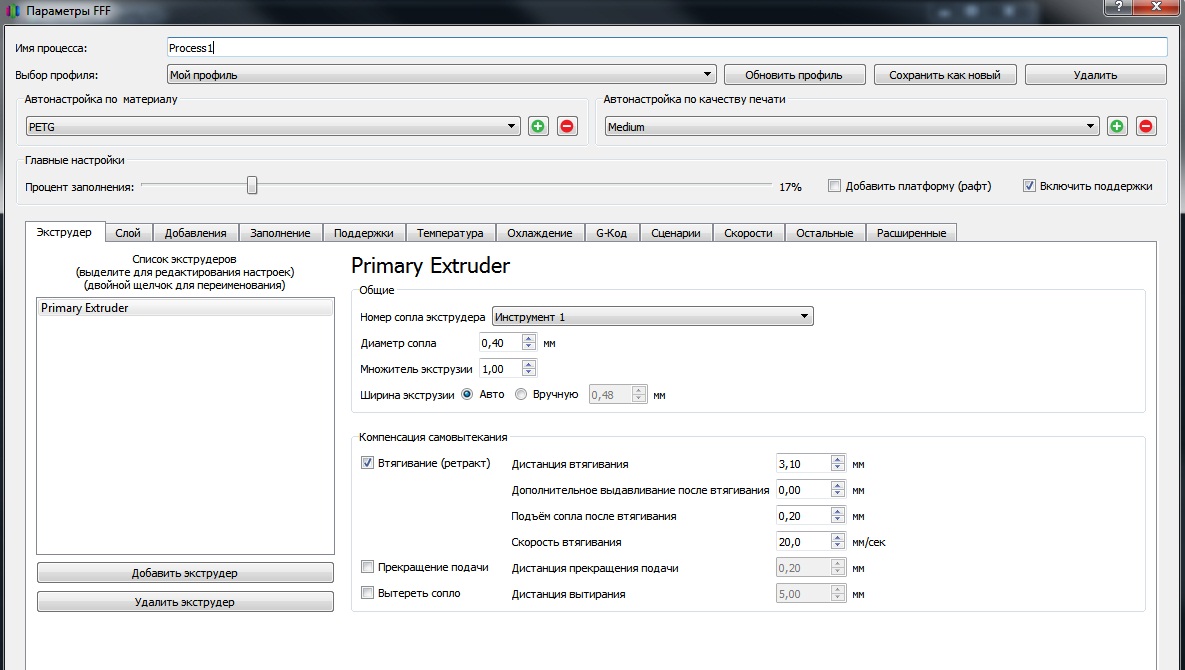Select Primary Extruder in extruder list

tap(185, 308)
